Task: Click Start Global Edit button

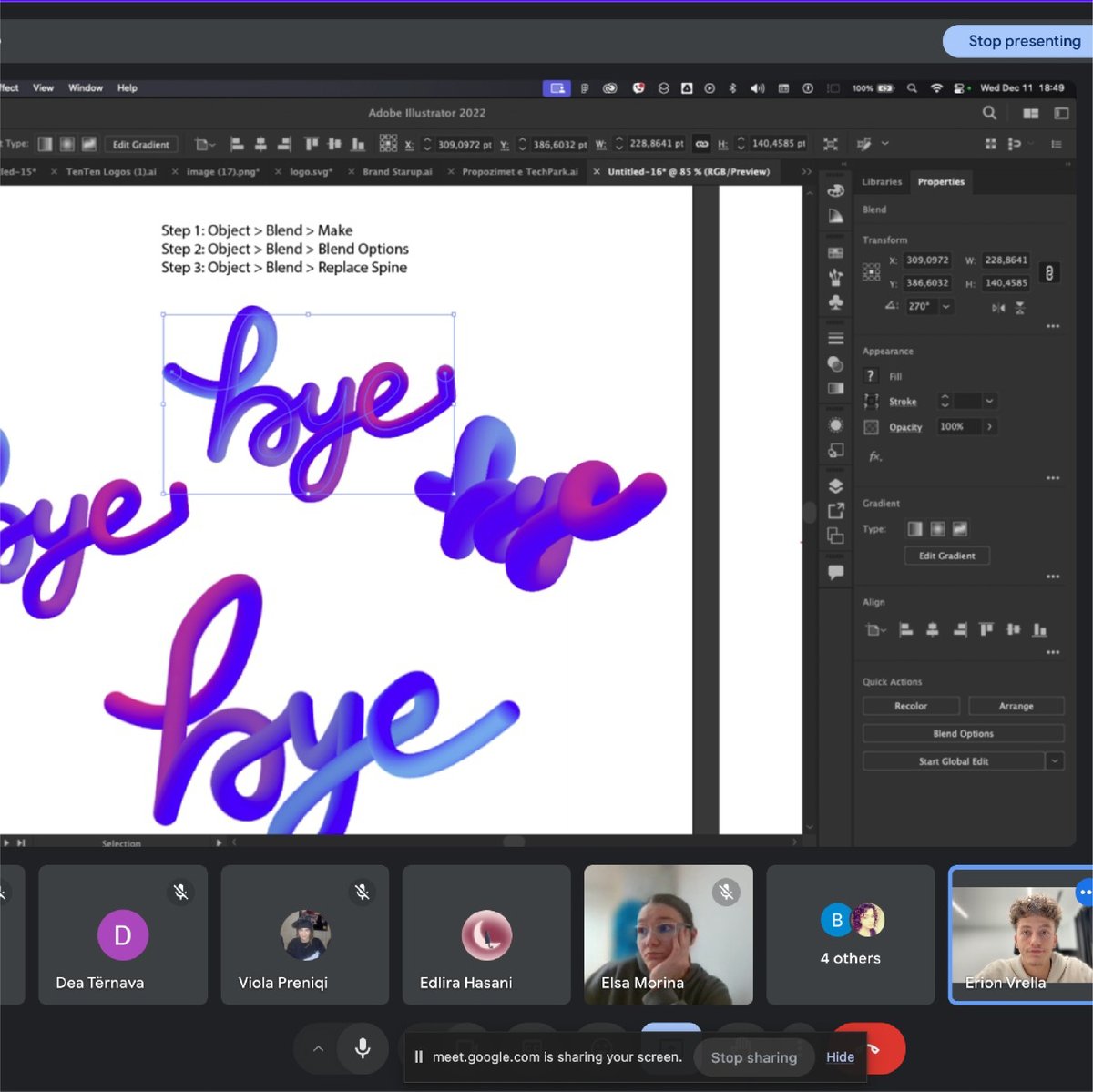Action: coord(954,761)
